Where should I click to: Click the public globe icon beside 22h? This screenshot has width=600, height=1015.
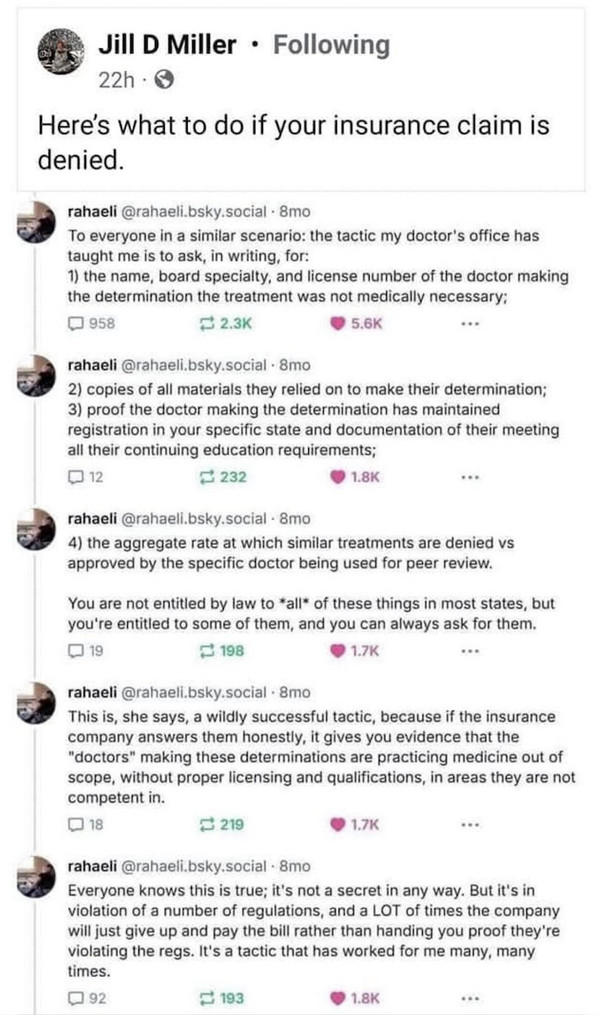165,80
